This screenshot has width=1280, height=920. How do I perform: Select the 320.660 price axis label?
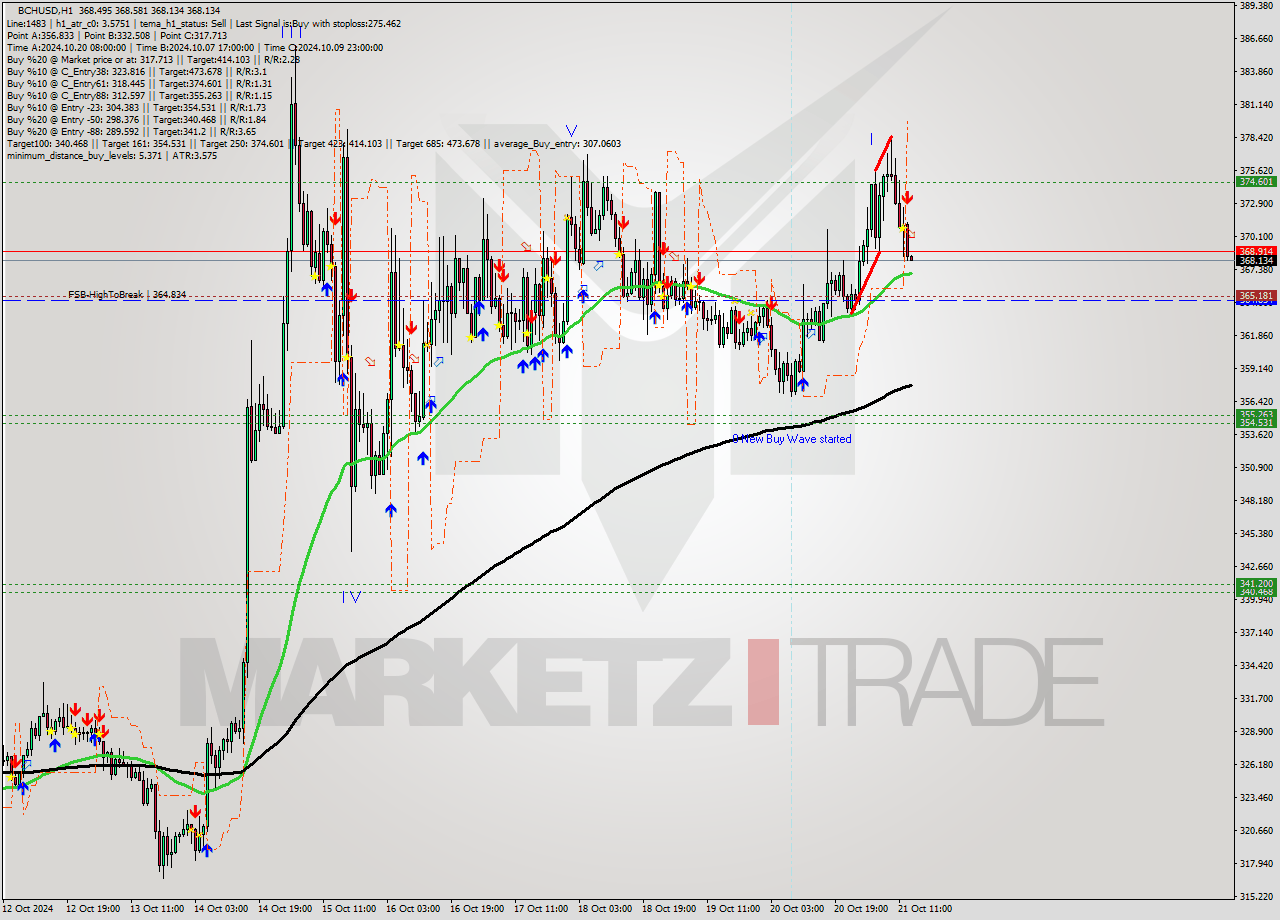1256,831
